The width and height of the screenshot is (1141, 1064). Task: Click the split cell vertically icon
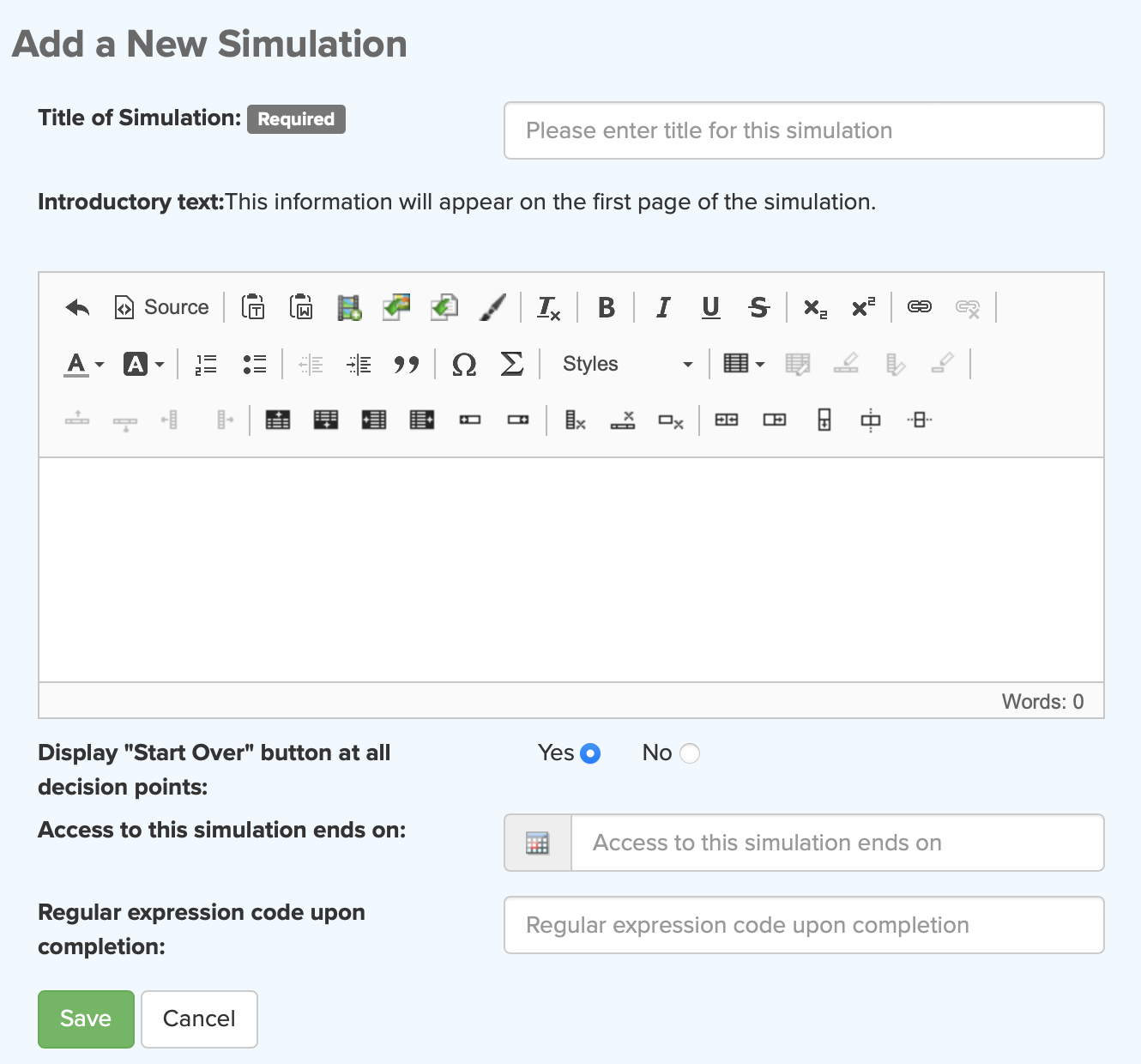coord(920,420)
